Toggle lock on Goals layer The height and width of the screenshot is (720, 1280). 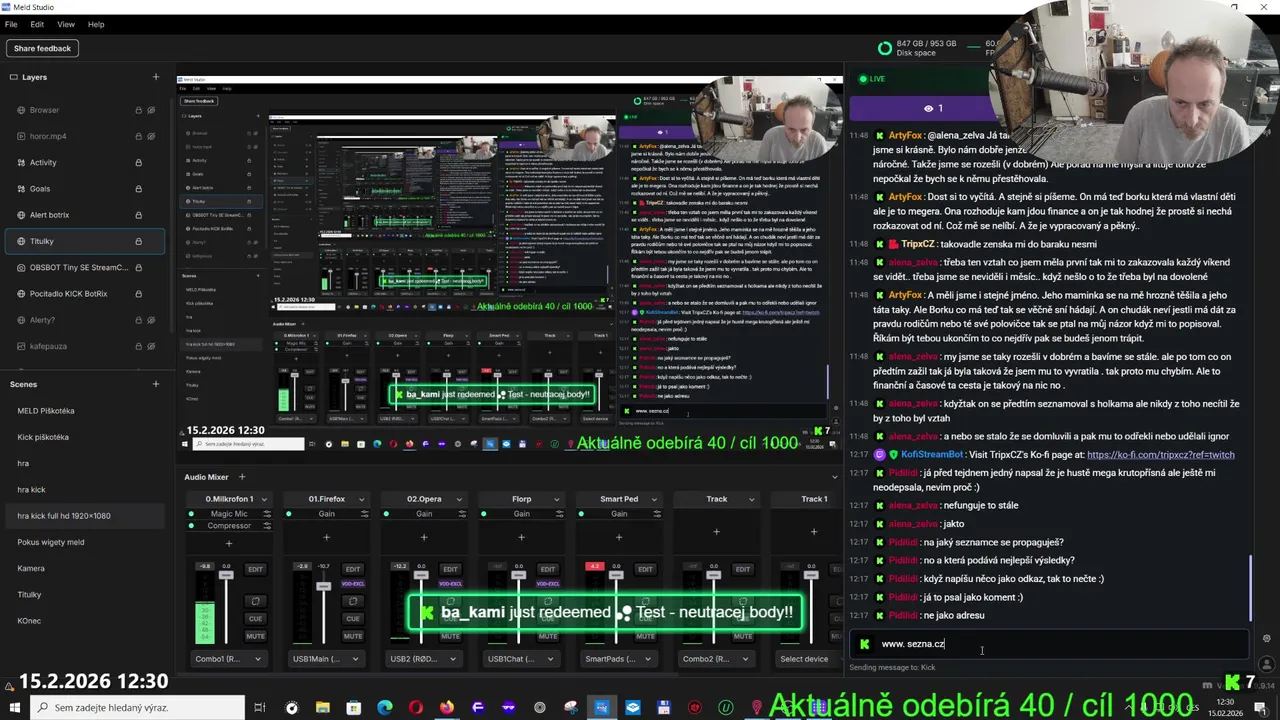(138, 188)
